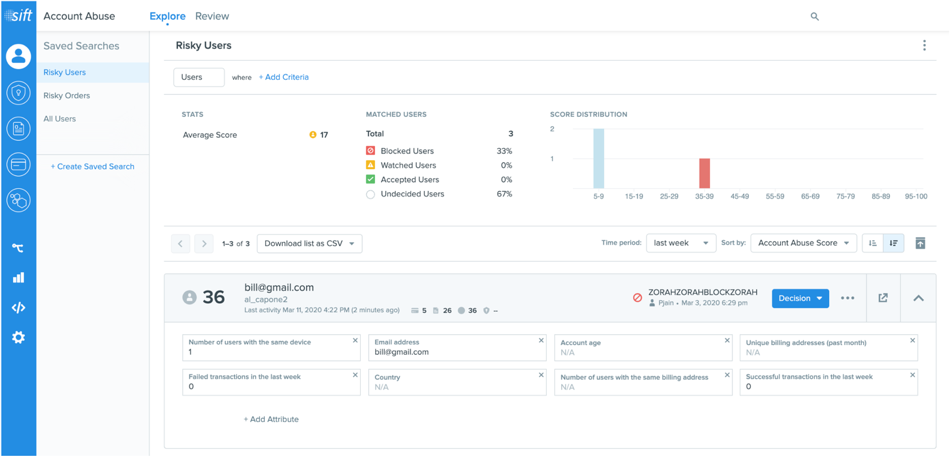The image size is (952, 456).
Task: Open user details in new window
Action: 883,298
